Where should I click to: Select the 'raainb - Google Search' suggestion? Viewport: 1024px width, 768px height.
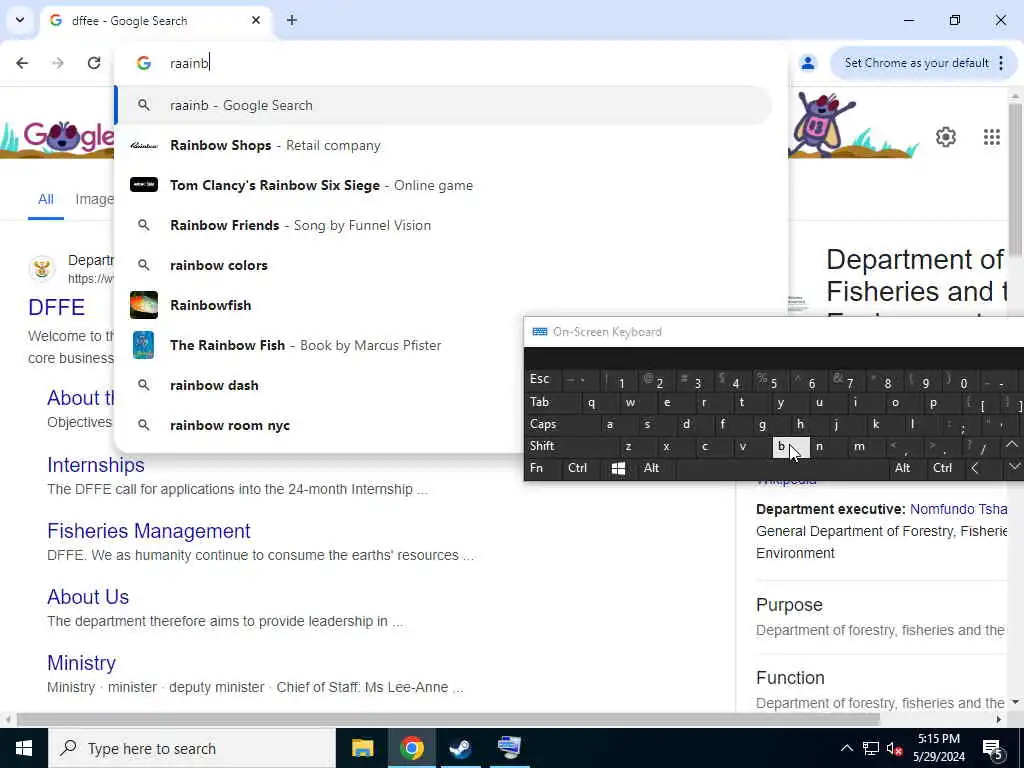coord(443,105)
